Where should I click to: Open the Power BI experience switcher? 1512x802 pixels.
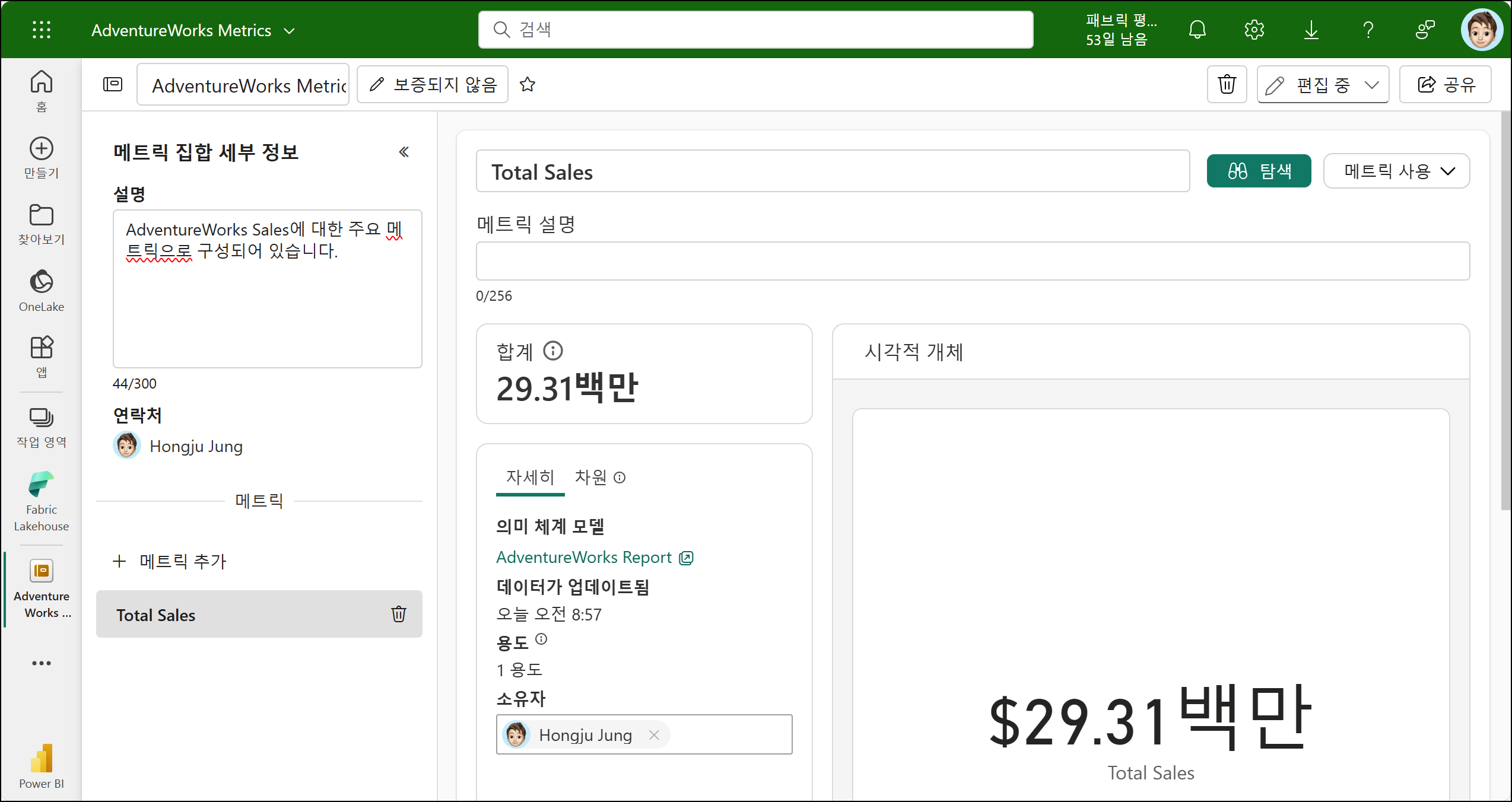42,766
